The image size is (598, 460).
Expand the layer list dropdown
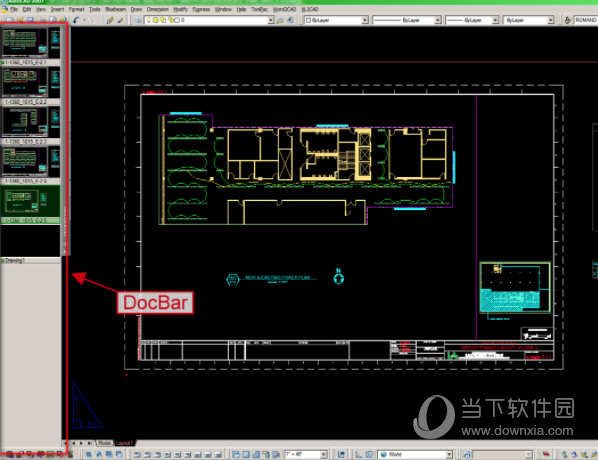point(270,20)
